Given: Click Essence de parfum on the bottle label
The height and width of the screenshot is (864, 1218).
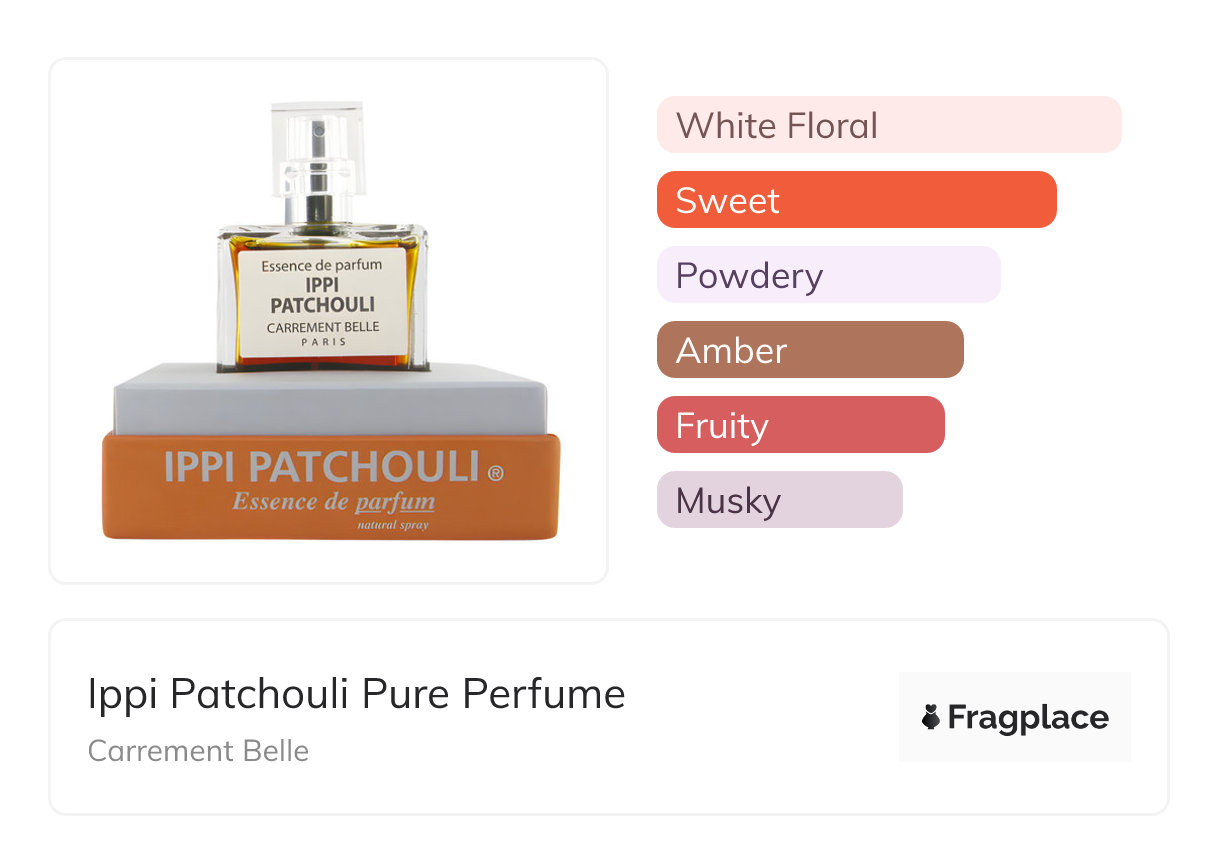Looking at the screenshot, I should 322,266.
